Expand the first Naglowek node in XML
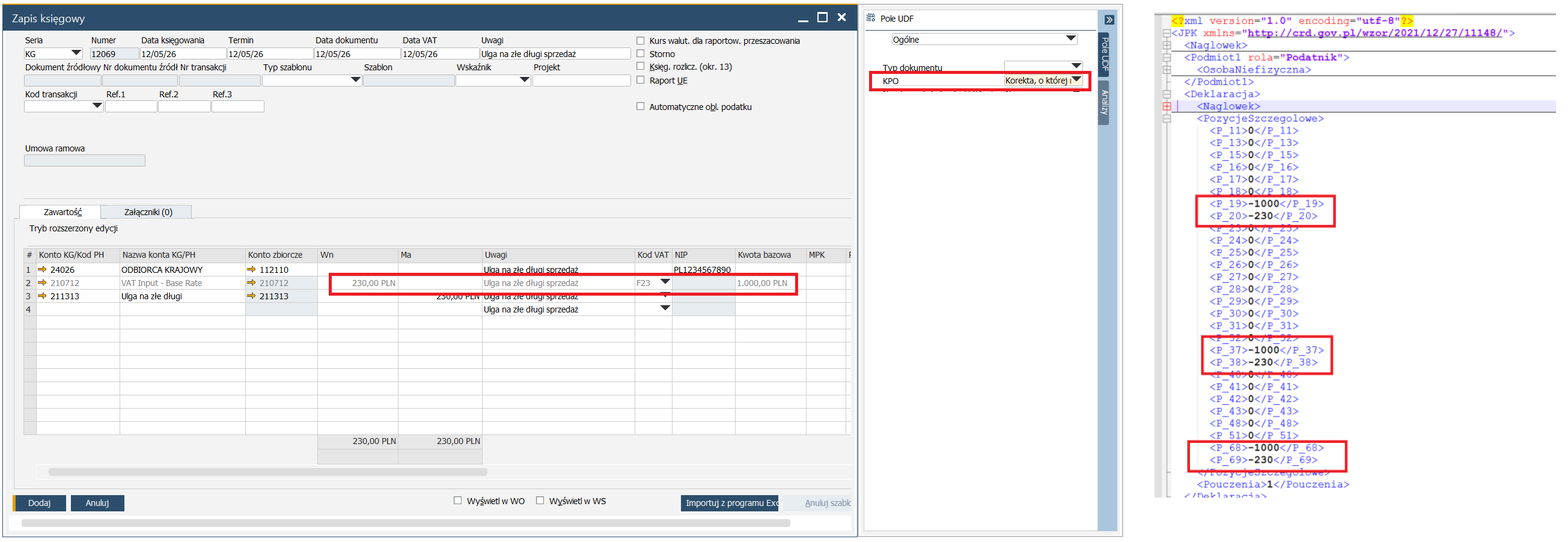 point(1167,45)
